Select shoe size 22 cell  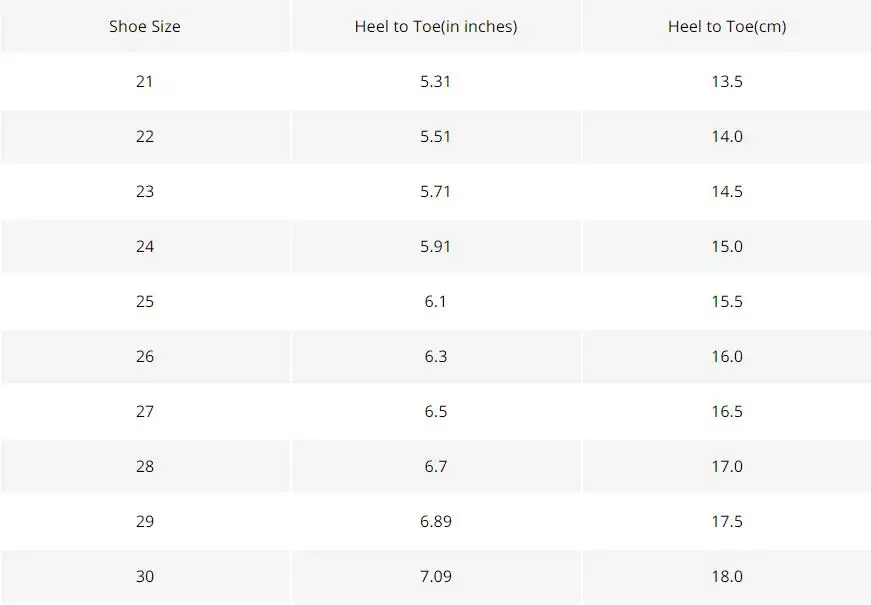tap(144, 137)
